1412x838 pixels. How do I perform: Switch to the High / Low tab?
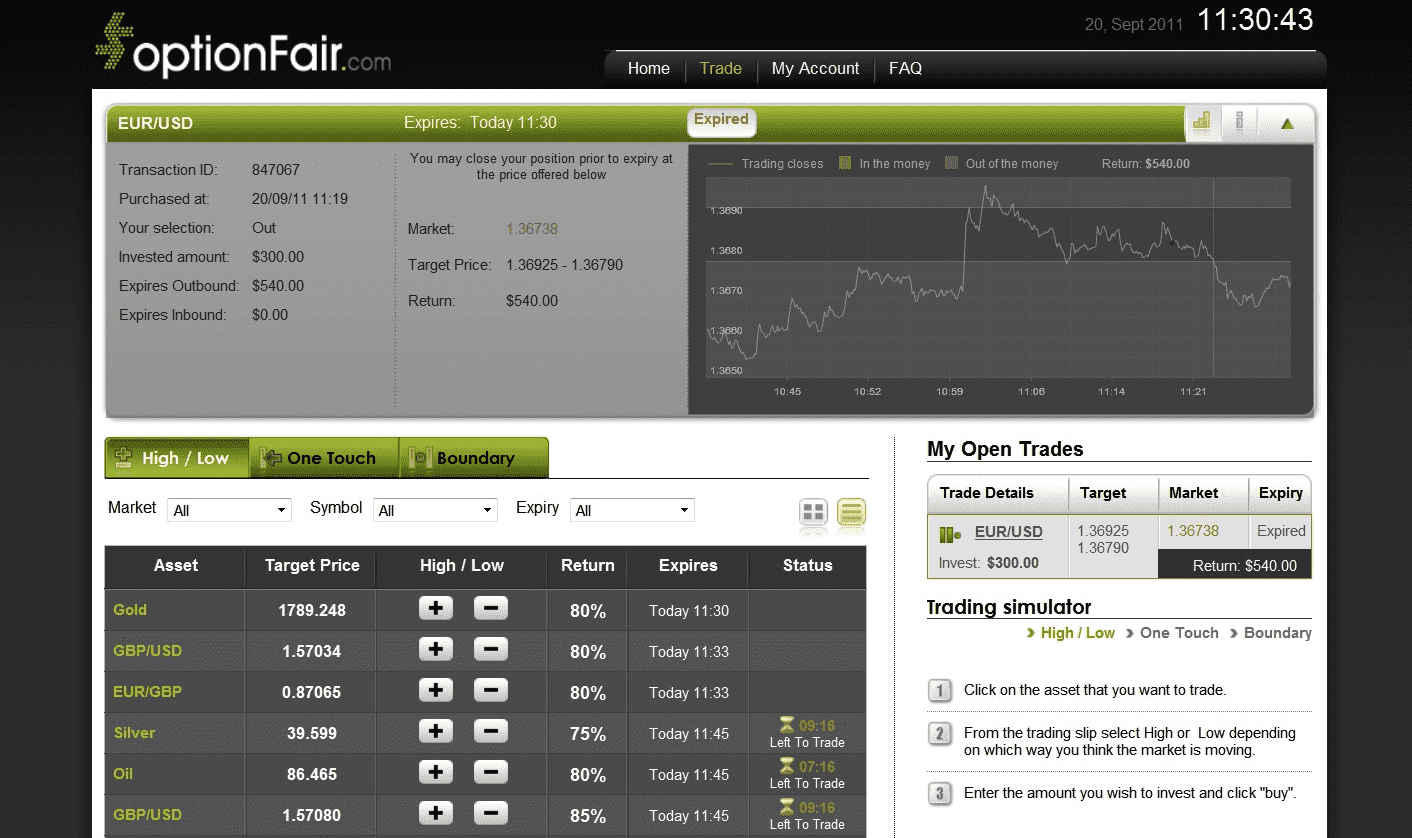[177, 458]
